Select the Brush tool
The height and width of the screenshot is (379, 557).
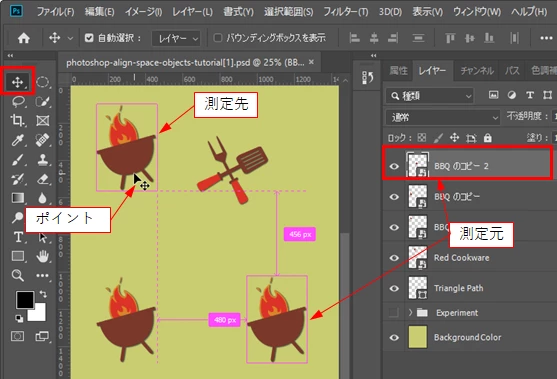click(x=17, y=159)
